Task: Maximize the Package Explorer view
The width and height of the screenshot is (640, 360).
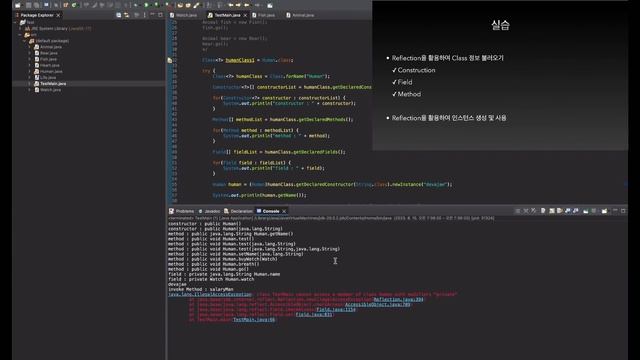Action: tap(160, 15)
